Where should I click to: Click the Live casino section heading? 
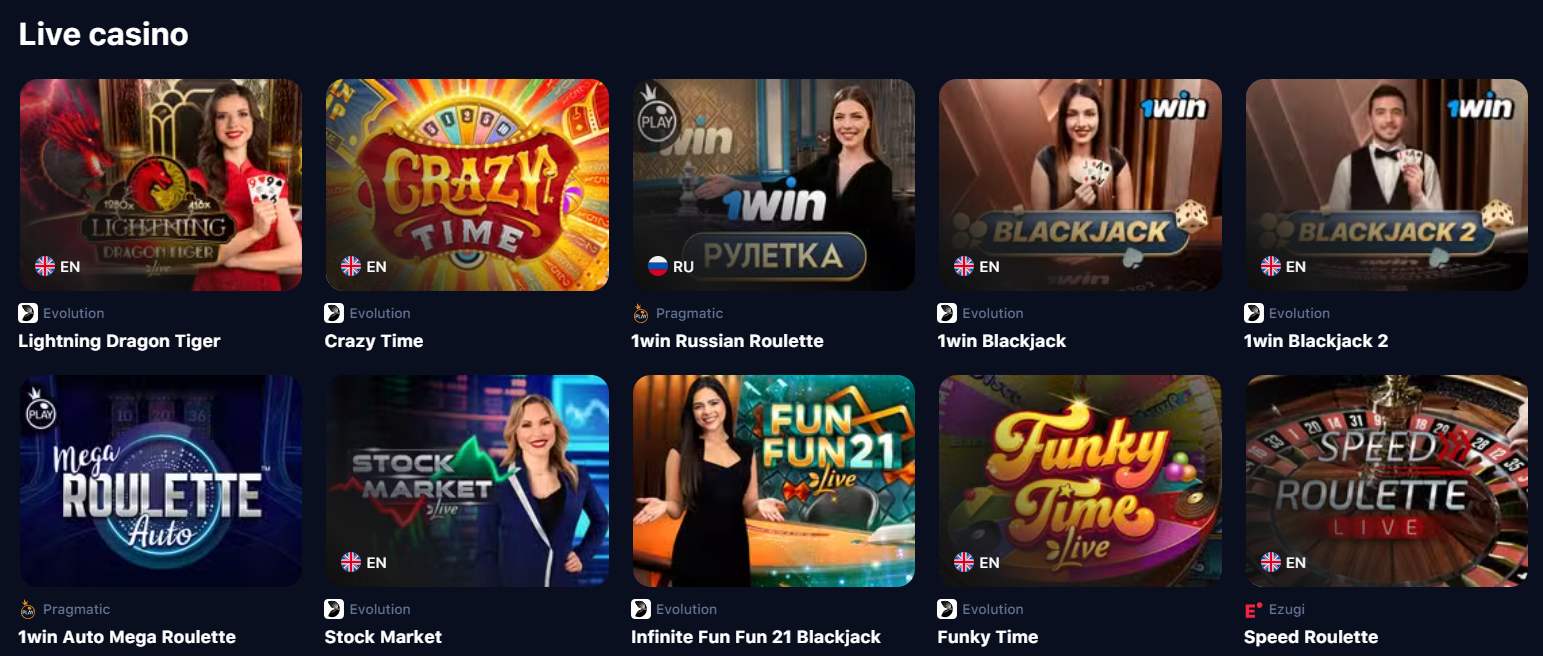click(104, 34)
